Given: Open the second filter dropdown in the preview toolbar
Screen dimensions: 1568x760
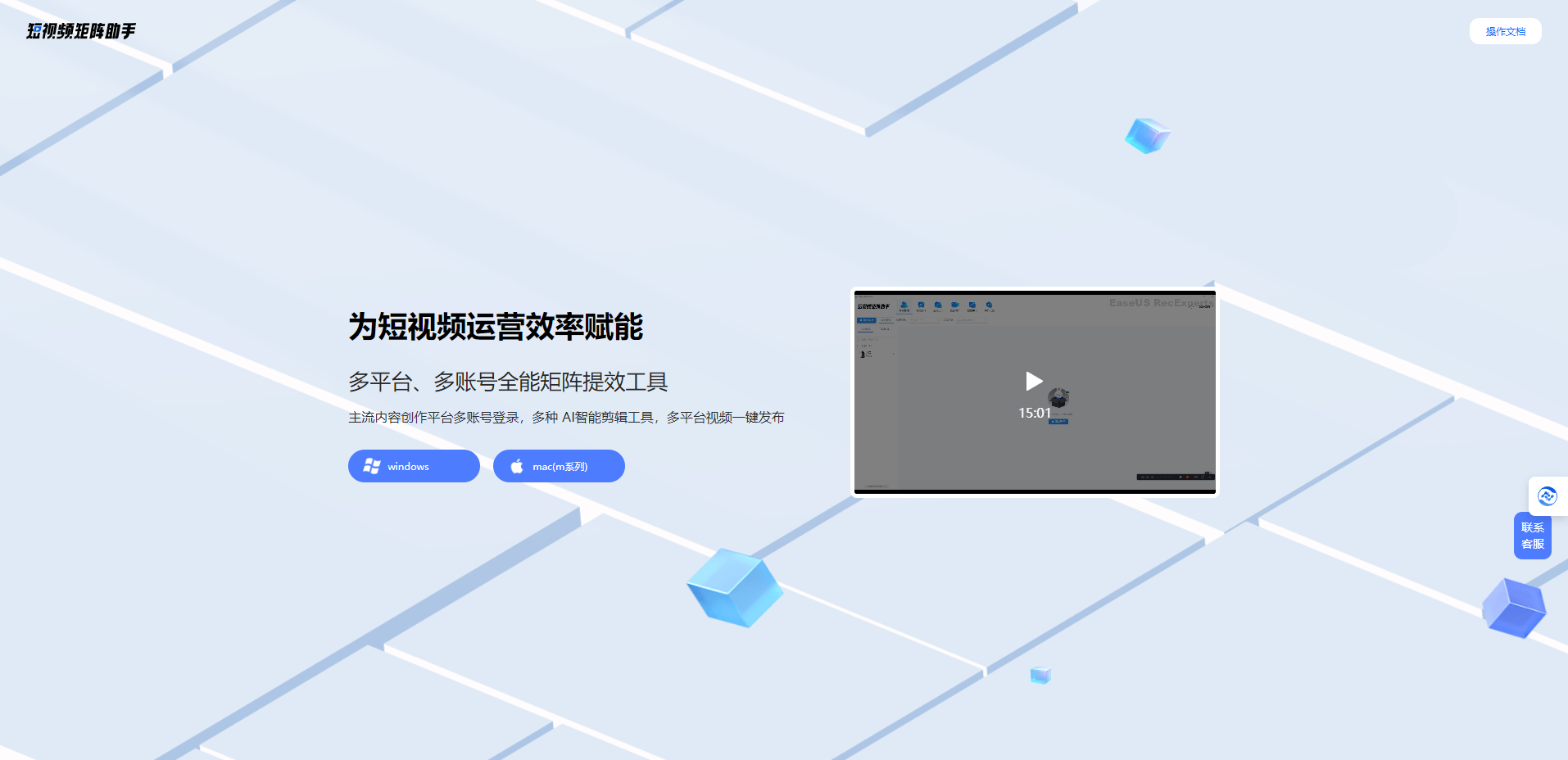Looking at the screenshot, I should [972, 320].
